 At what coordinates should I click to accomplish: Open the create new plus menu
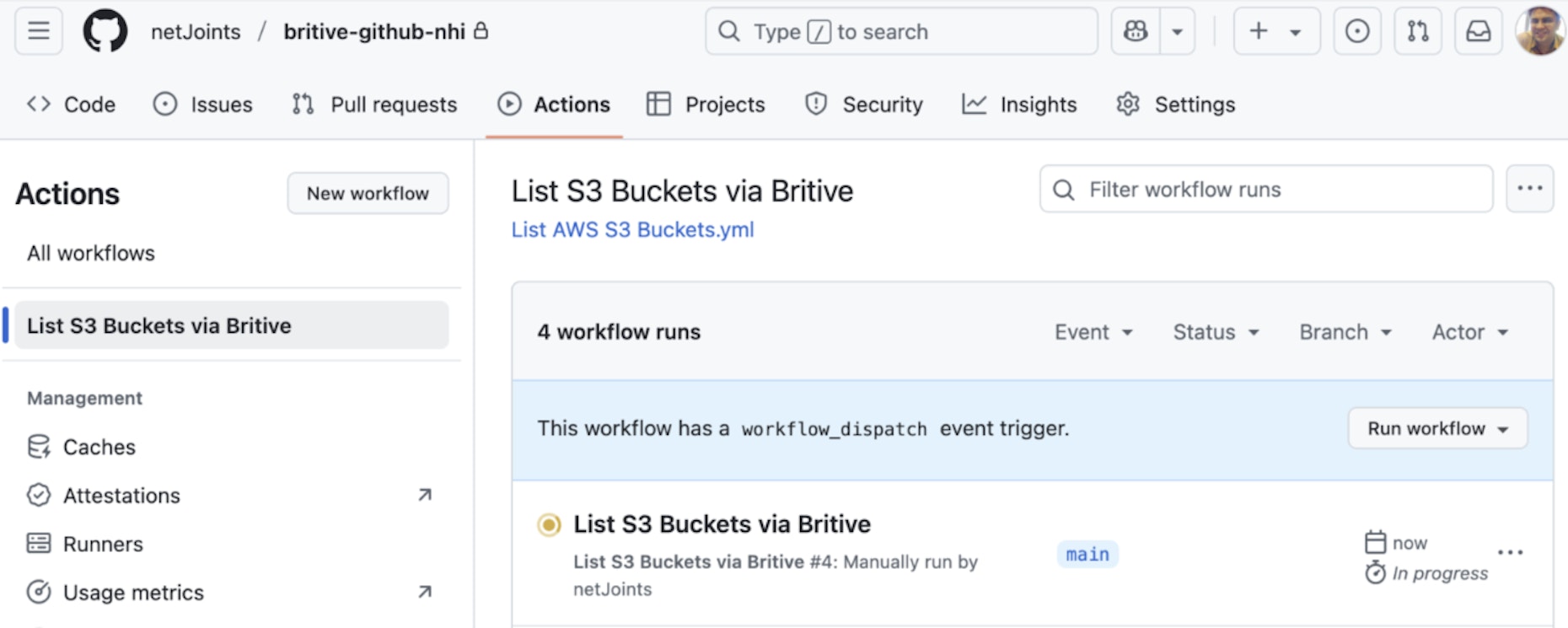1276,31
